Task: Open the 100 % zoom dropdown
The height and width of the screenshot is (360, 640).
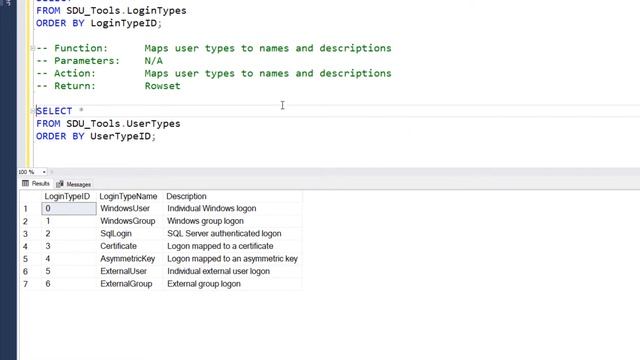Action: (x=44, y=172)
